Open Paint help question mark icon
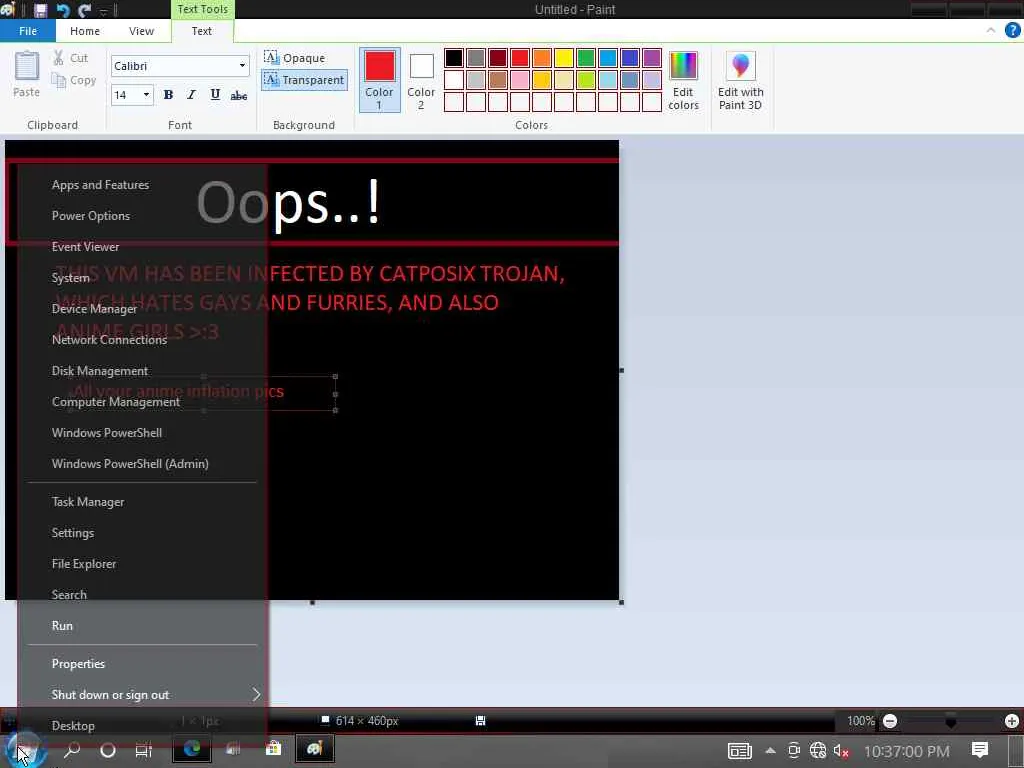 [1012, 30]
